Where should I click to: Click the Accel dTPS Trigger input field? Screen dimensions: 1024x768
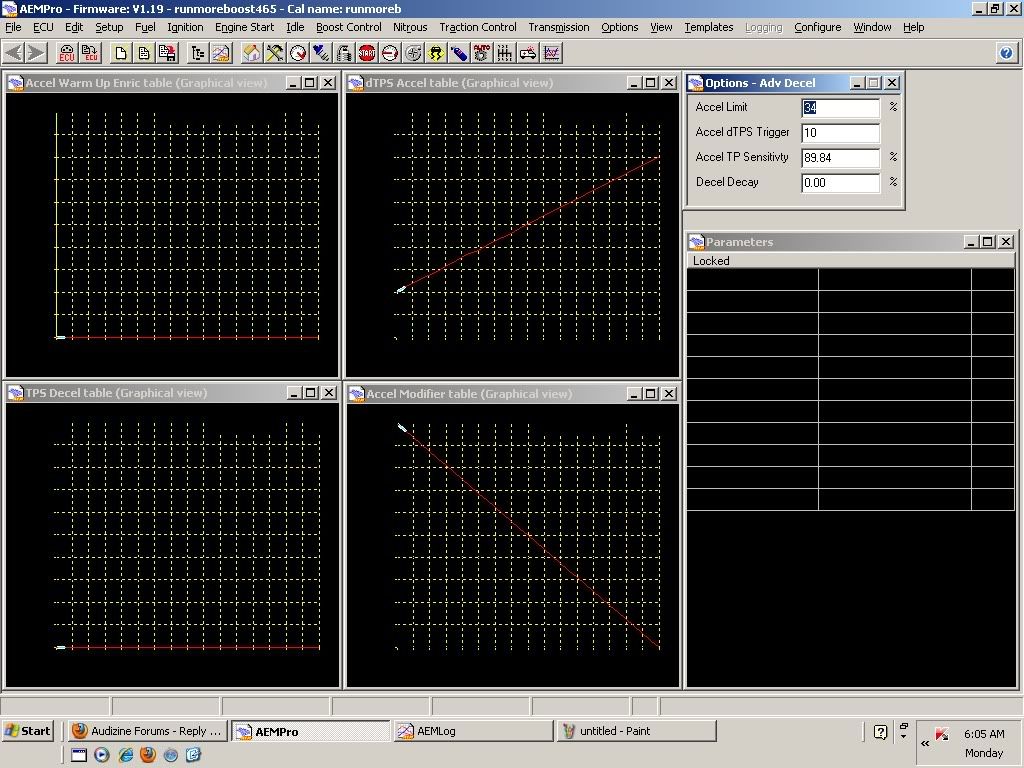tap(840, 133)
